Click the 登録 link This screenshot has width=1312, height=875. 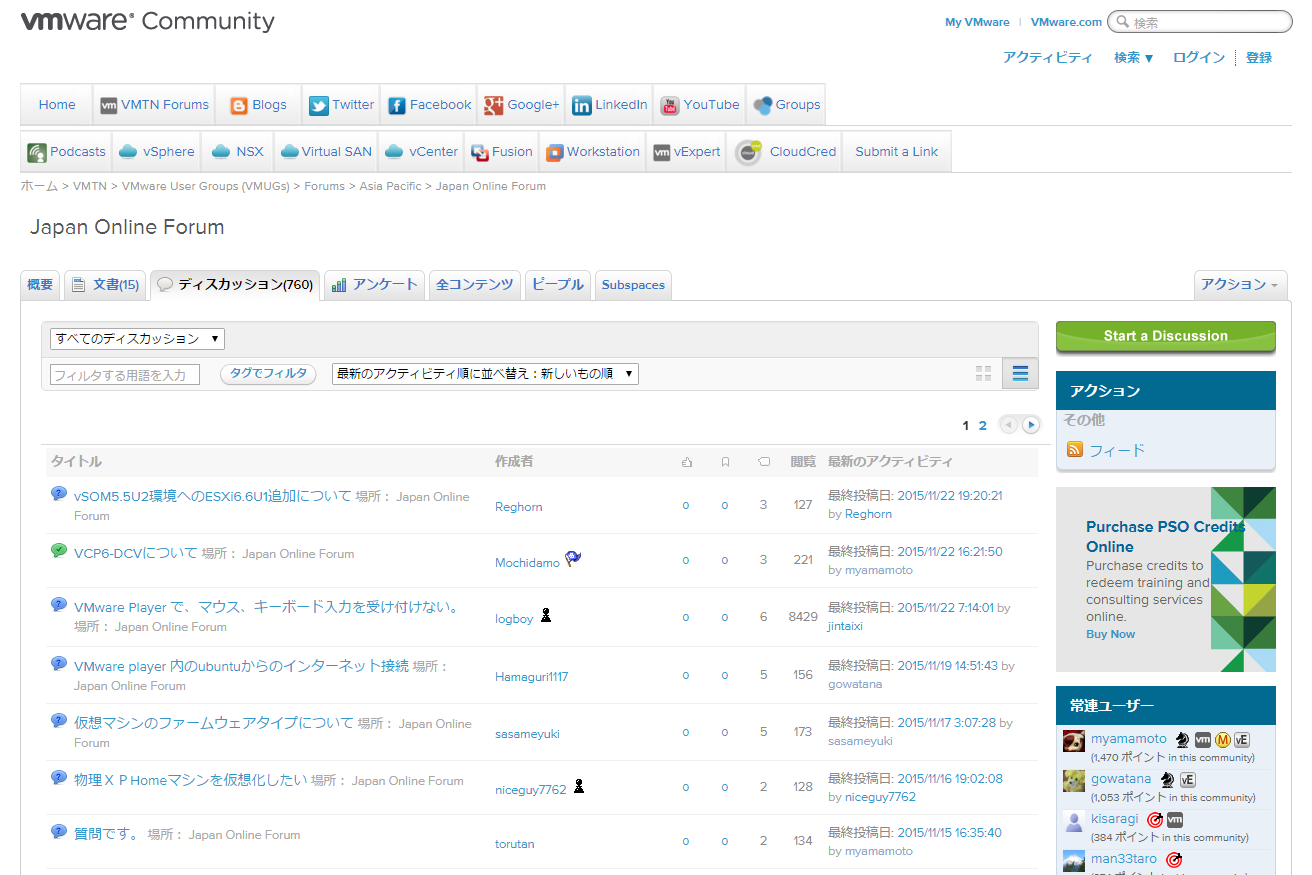click(1259, 58)
